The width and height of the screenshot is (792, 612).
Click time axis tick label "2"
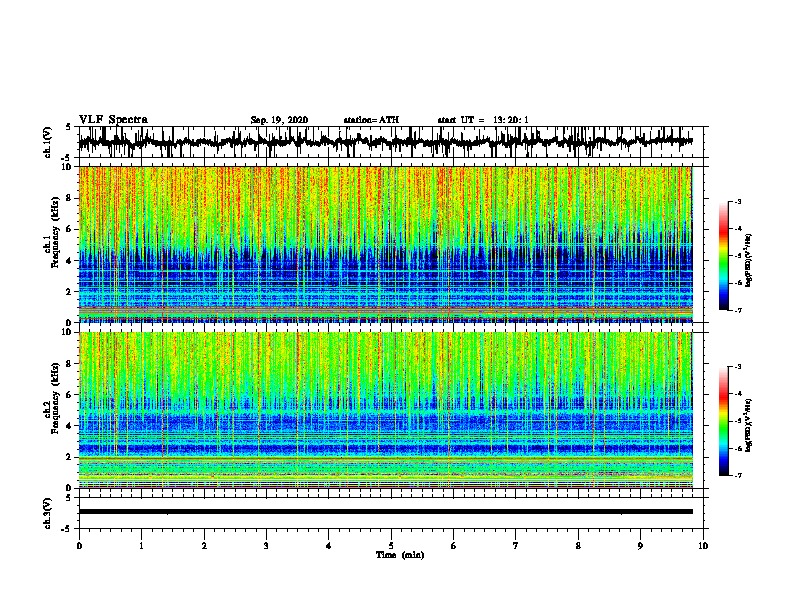coord(204,546)
